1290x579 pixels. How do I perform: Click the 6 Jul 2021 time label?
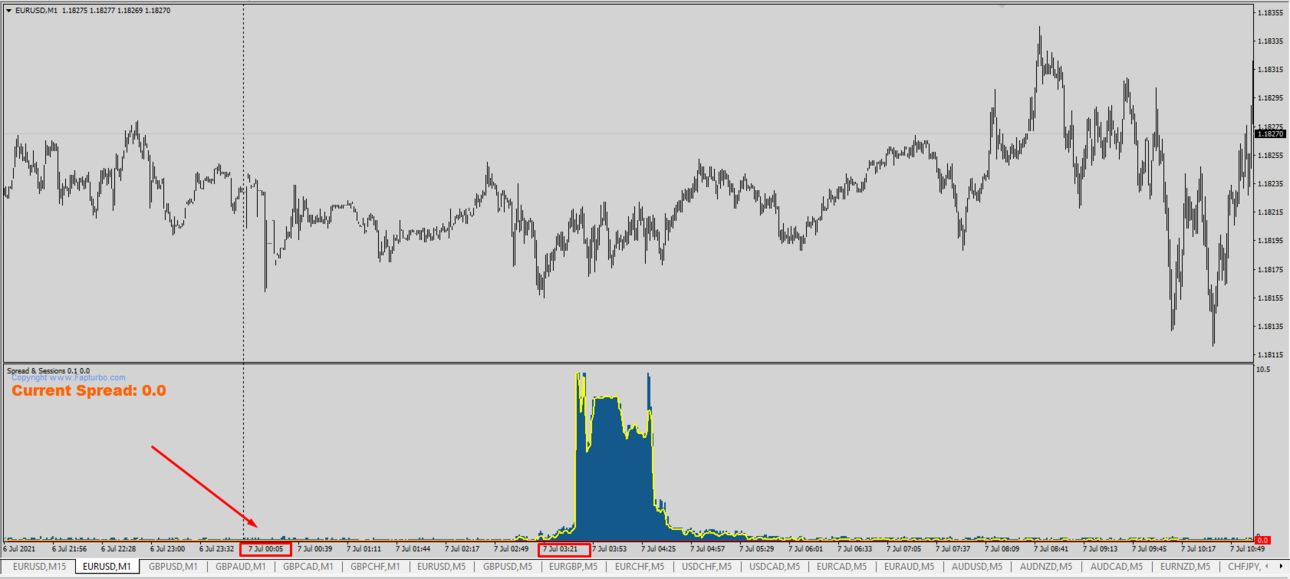pyautogui.click(x=19, y=549)
